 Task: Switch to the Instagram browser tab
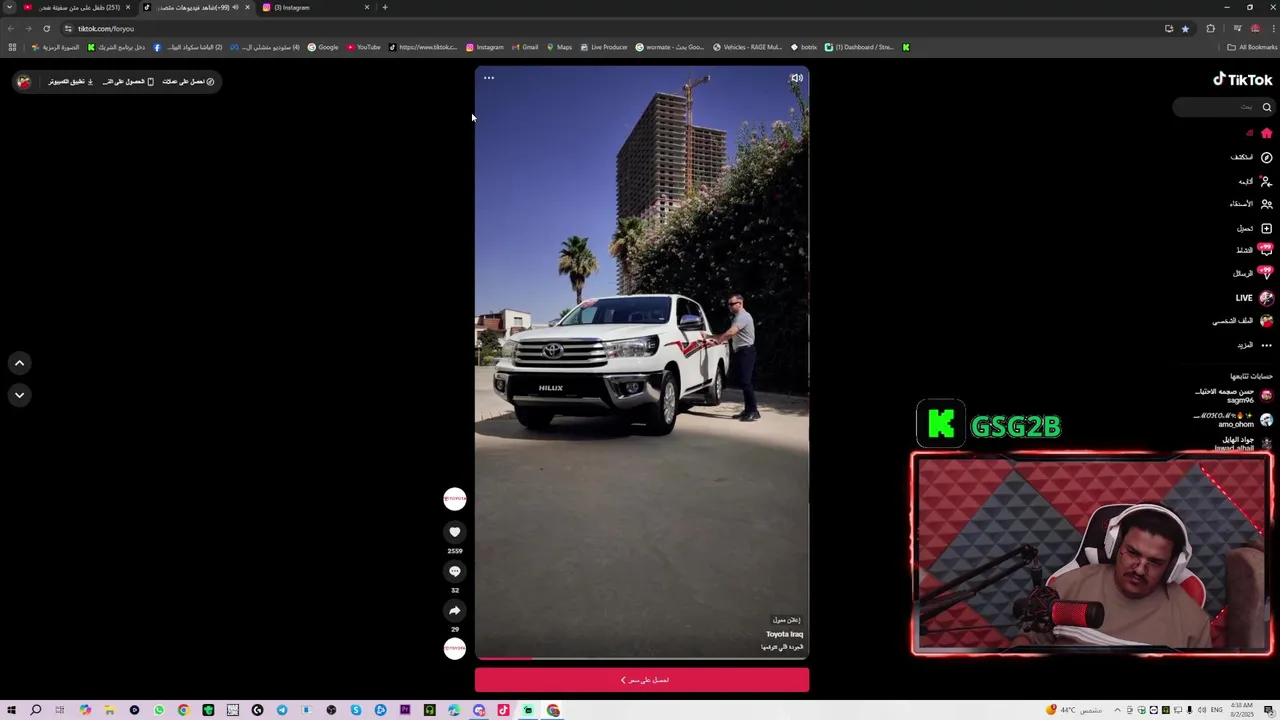coord(316,7)
